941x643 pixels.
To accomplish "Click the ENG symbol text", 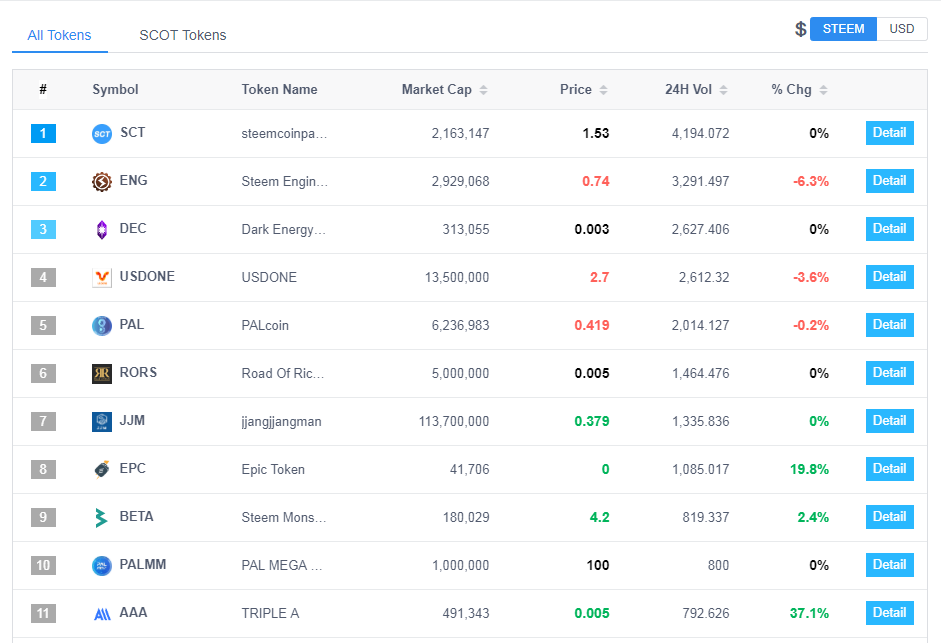I will [x=133, y=181].
